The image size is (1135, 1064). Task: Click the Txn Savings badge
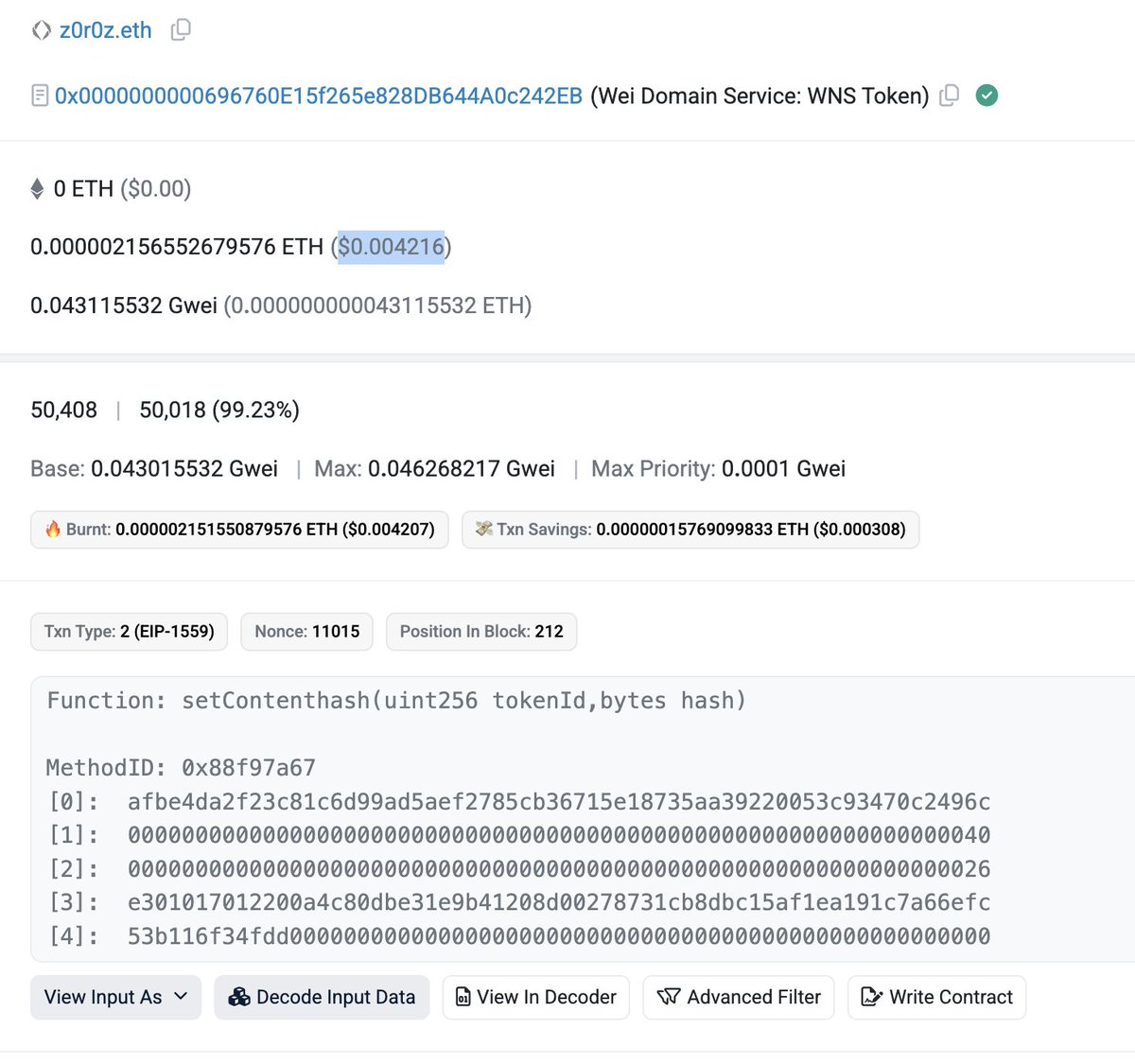(x=690, y=530)
